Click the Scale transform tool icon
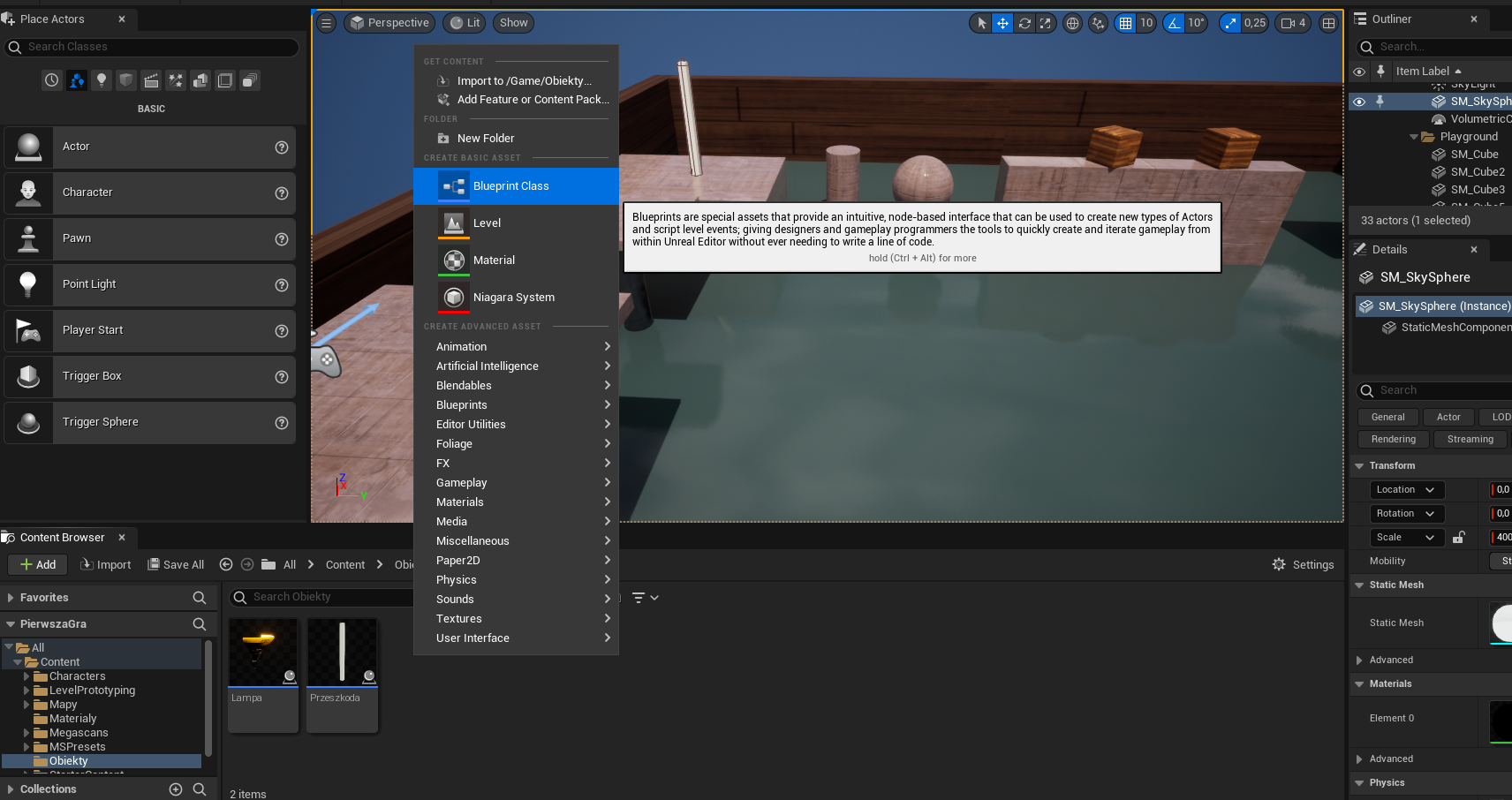 1046,24
